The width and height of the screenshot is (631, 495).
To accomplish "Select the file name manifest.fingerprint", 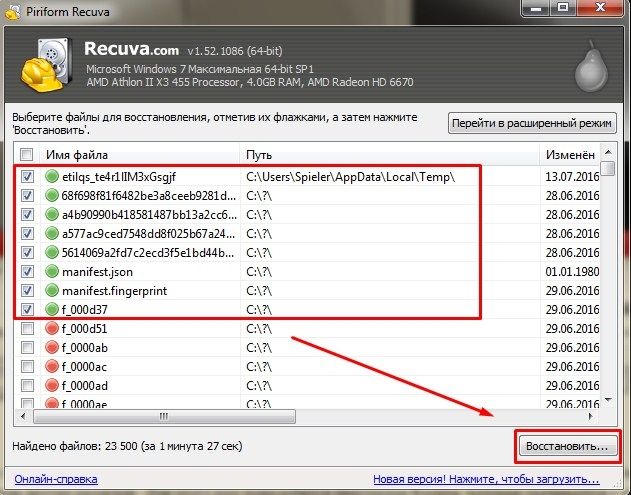I will (114, 291).
